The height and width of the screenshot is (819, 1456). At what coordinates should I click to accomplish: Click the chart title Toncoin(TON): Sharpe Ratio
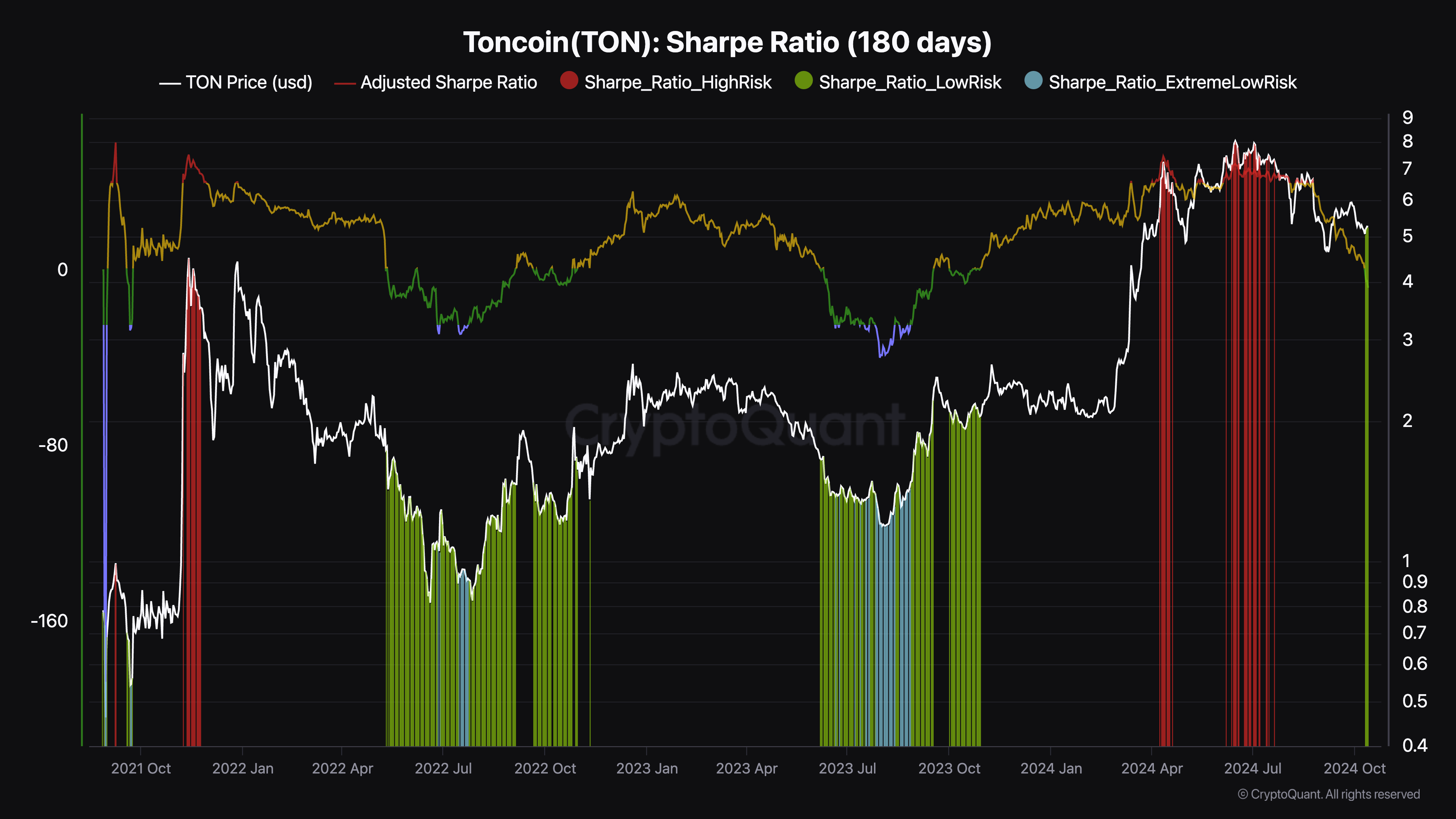click(x=727, y=42)
